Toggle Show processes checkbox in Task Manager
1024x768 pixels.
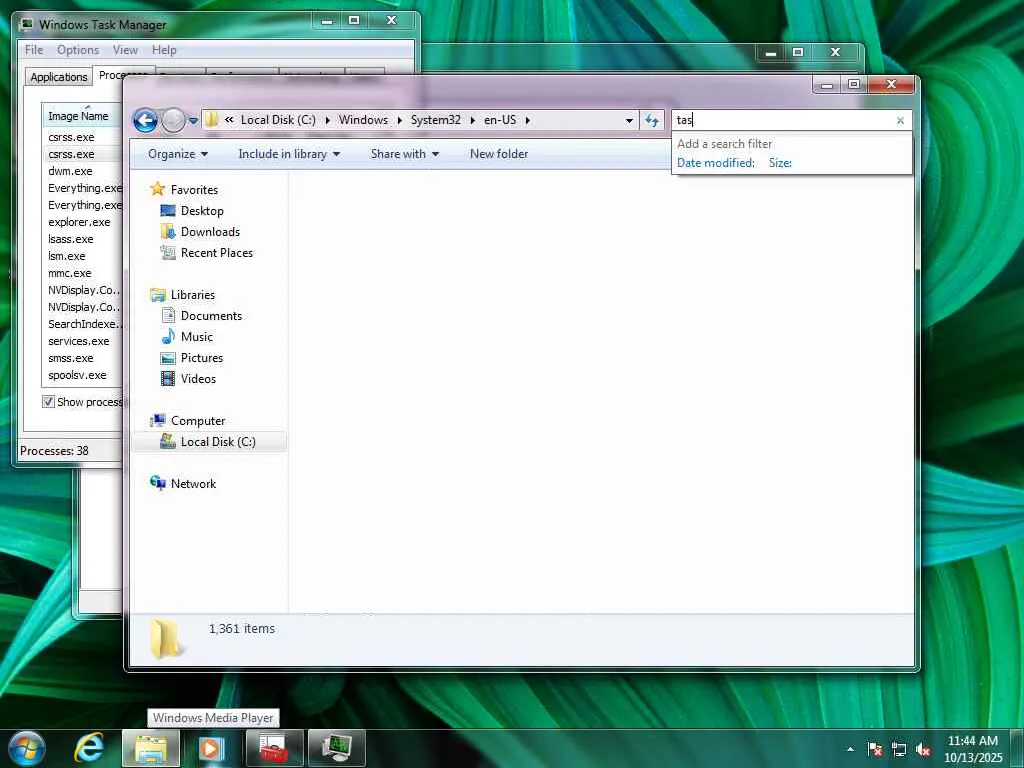[48, 402]
